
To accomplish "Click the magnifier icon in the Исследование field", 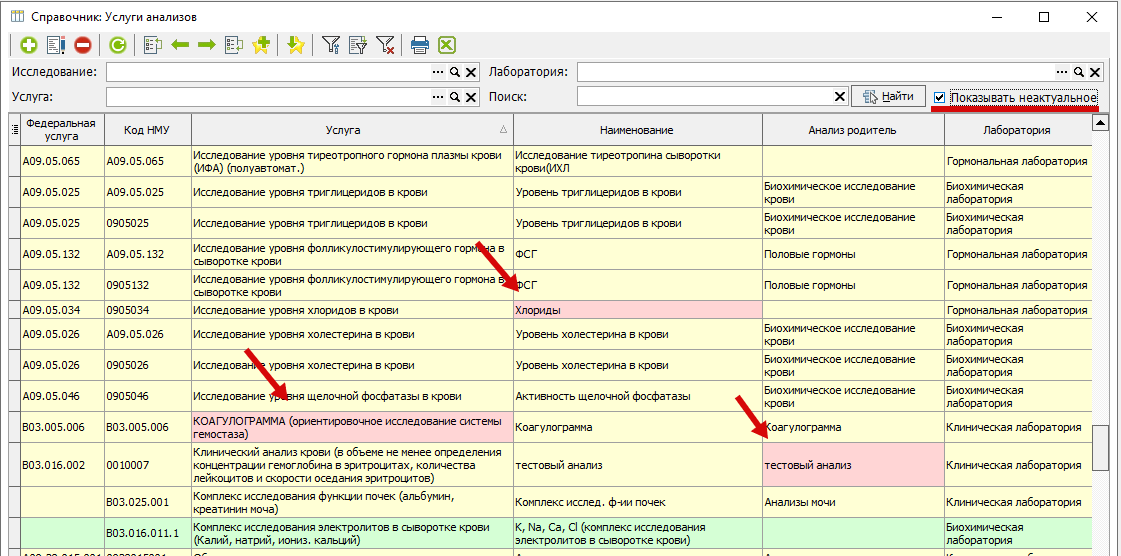I will point(454,72).
